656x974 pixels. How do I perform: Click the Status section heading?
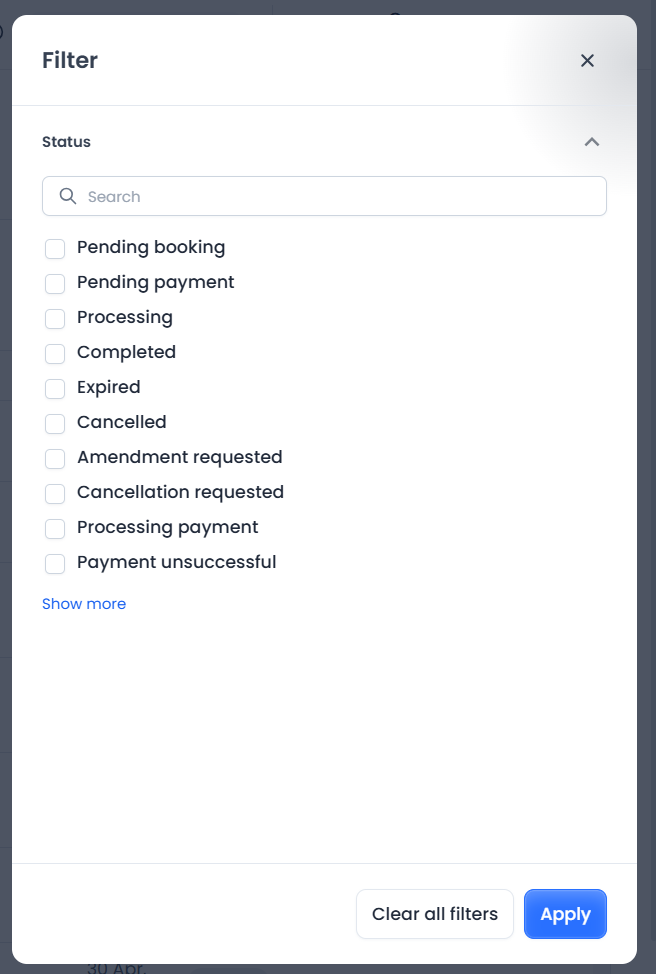66,142
